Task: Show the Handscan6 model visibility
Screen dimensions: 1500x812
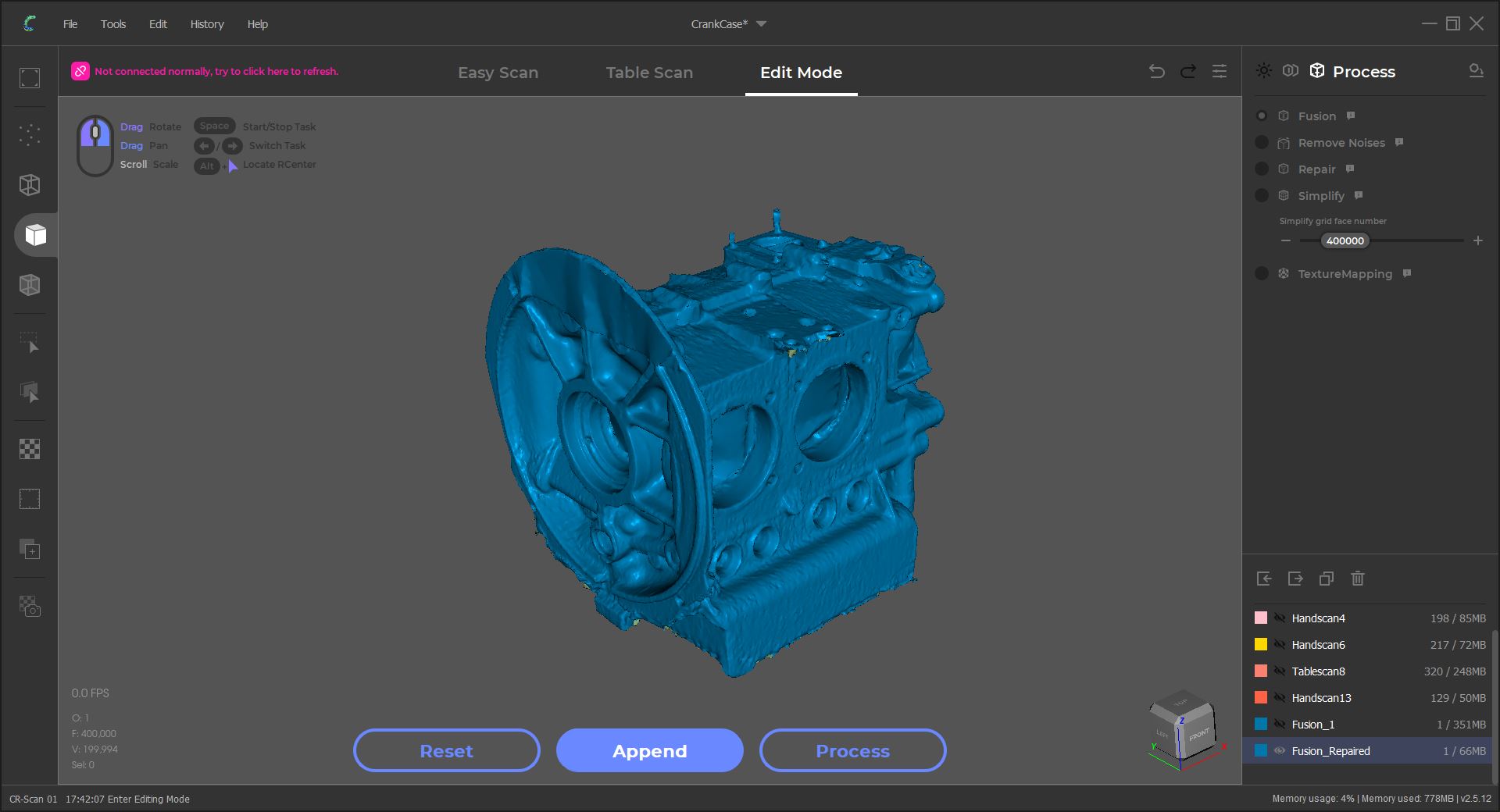Action: [1280, 644]
